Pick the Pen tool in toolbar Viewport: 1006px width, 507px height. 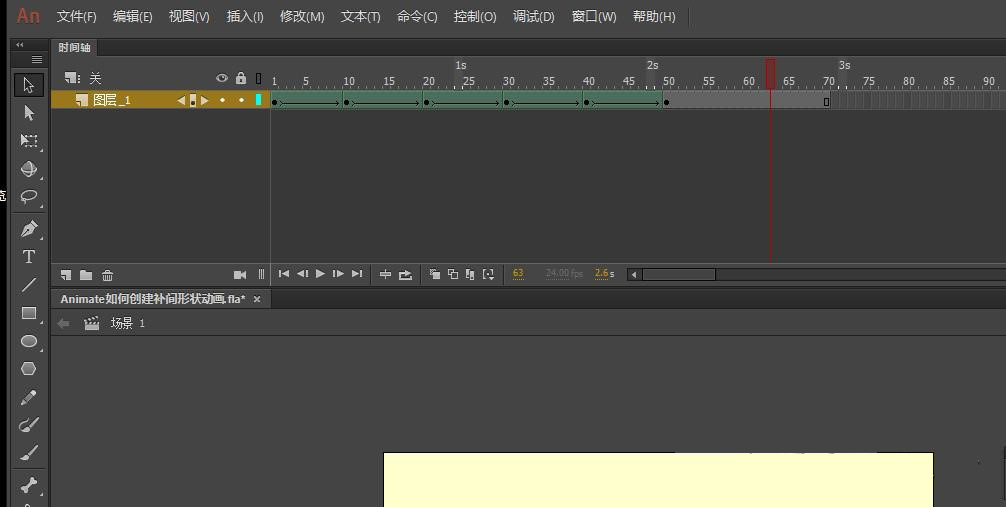point(29,229)
